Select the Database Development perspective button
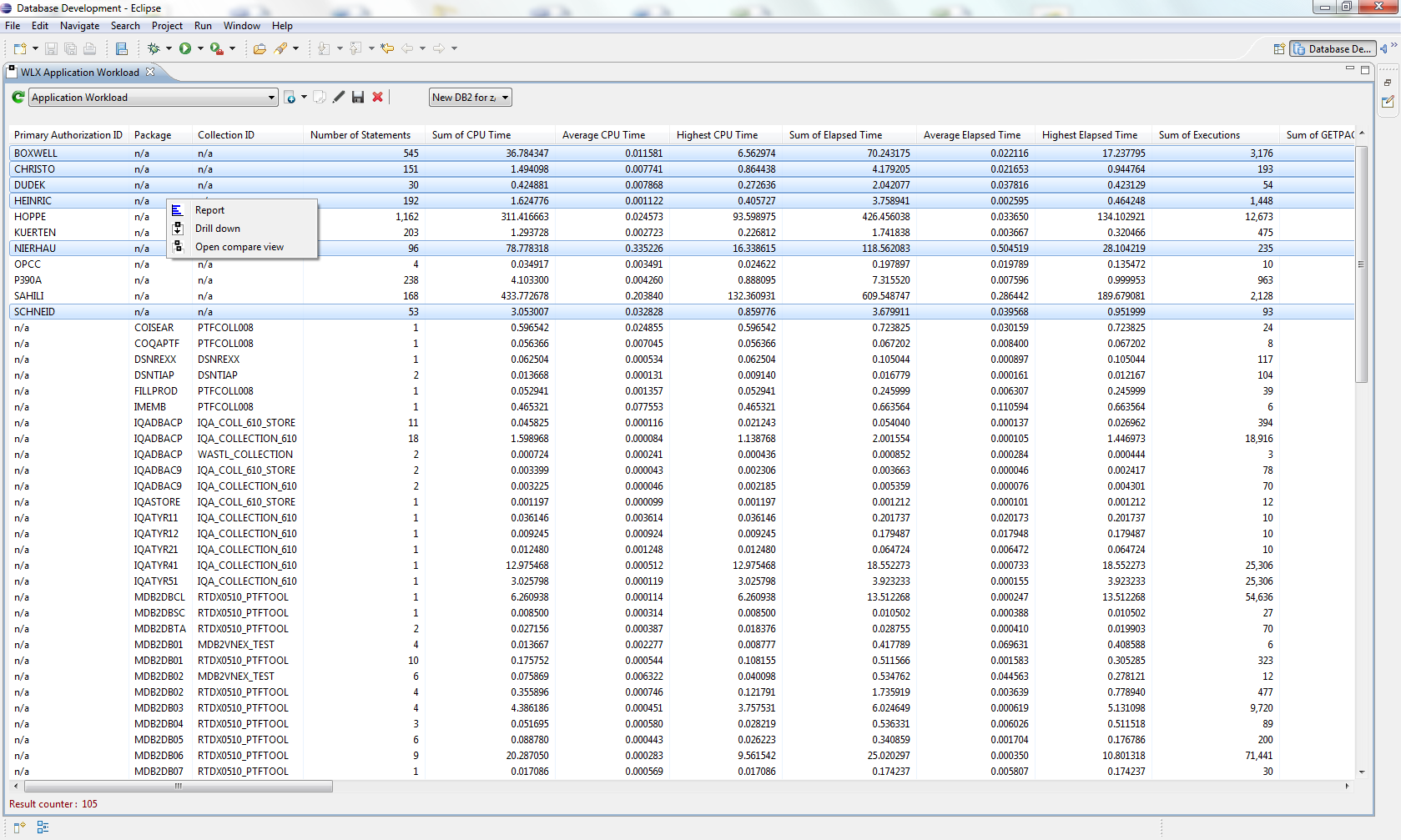 (1332, 49)
